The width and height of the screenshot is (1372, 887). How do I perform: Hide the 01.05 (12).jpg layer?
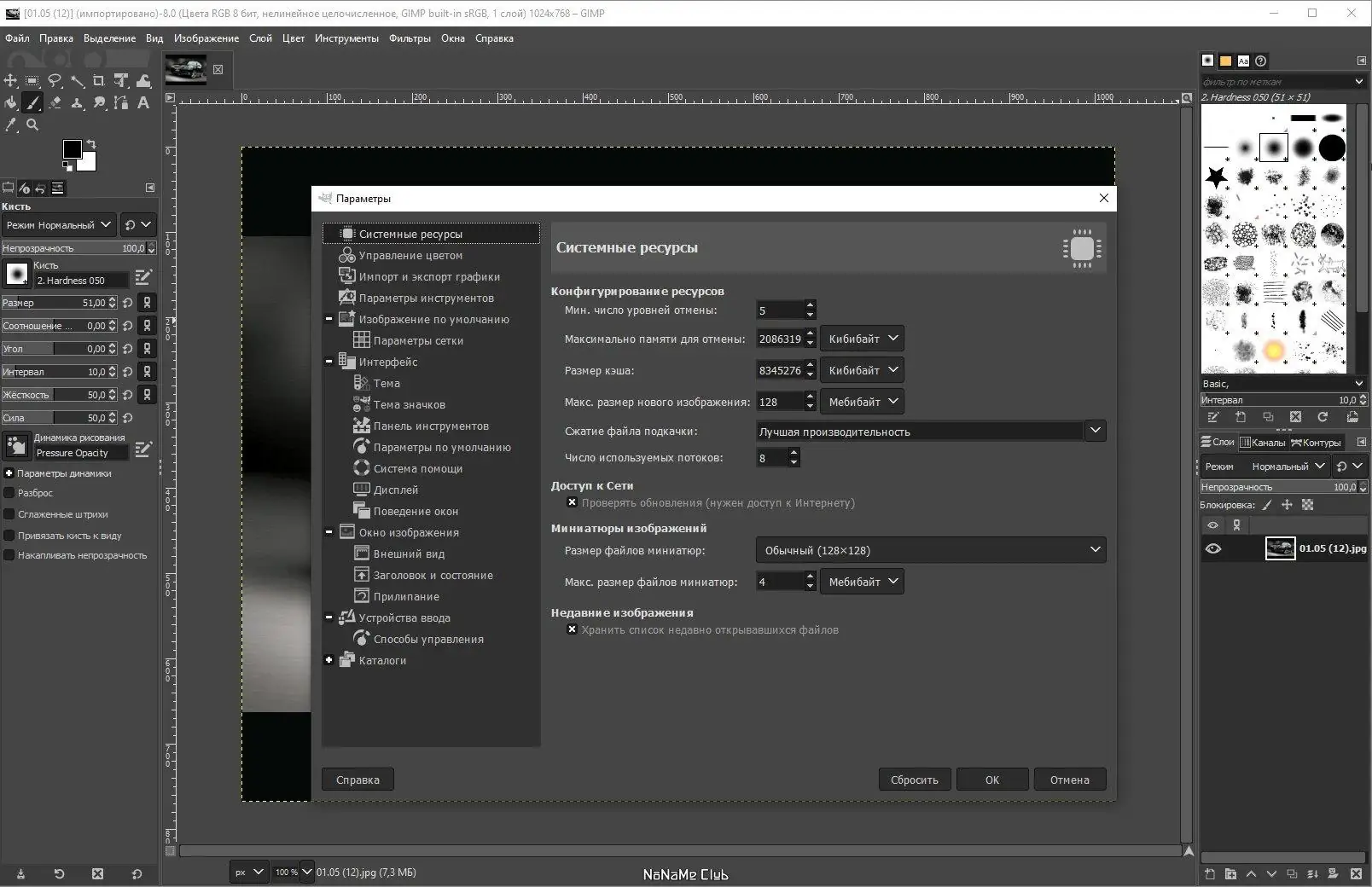(x=1215, y=548)
